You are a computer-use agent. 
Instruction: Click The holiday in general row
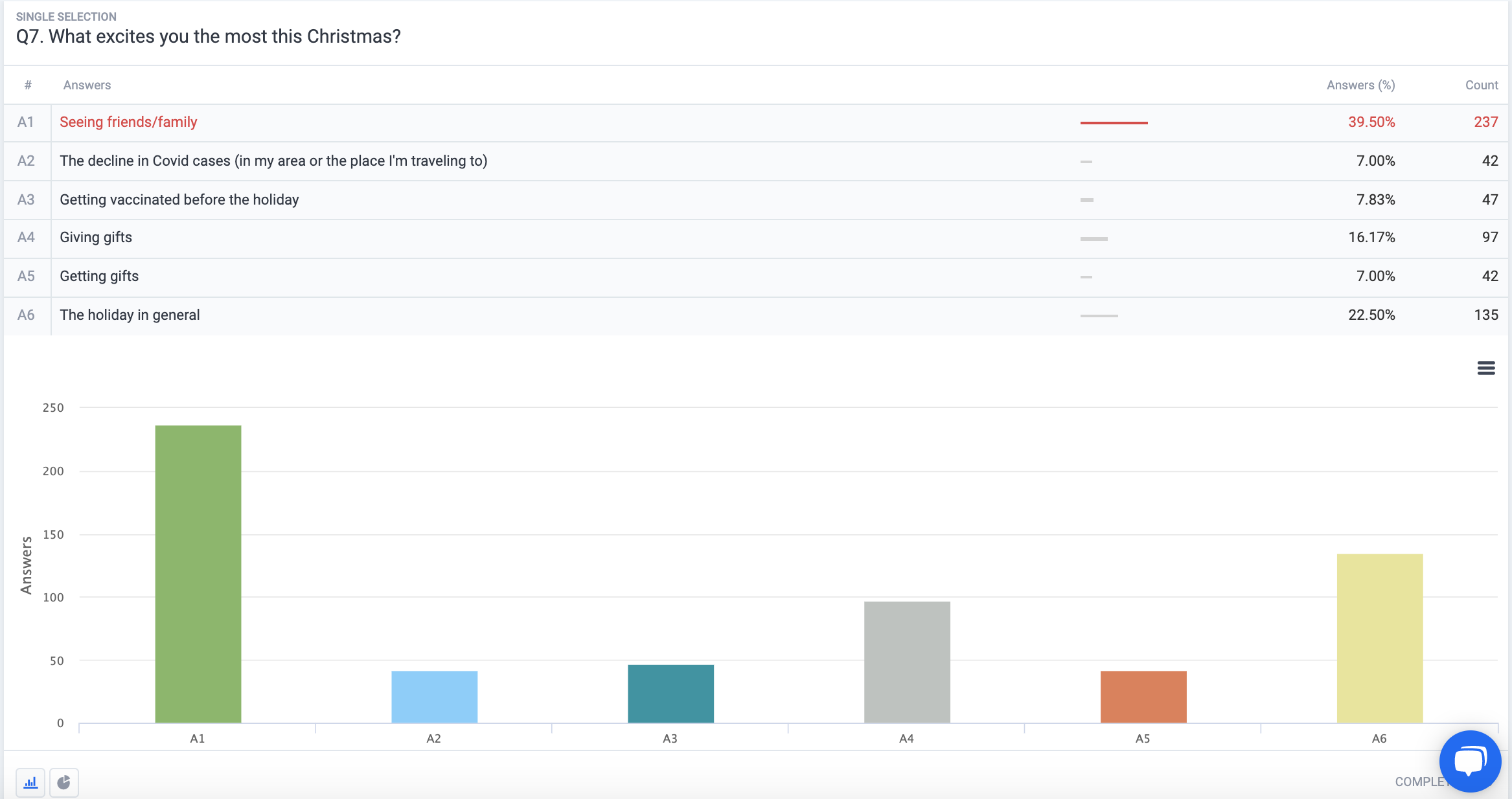[x=130, y=315]
